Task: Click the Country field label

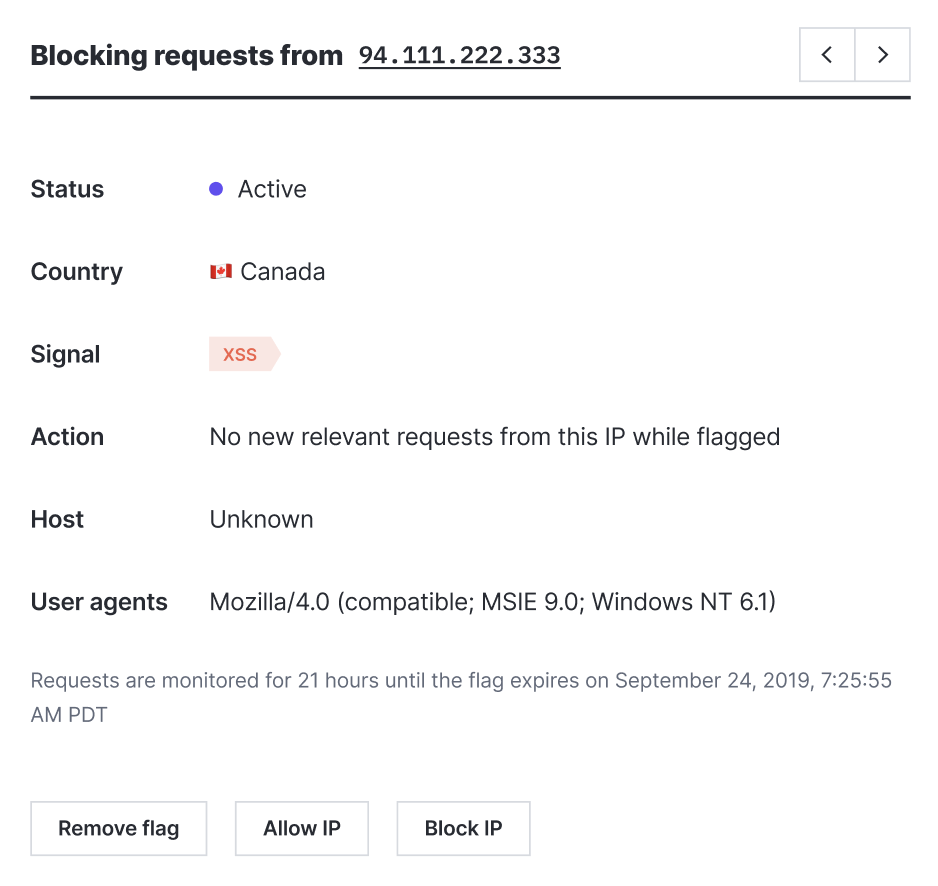Action: click(77, 272)
